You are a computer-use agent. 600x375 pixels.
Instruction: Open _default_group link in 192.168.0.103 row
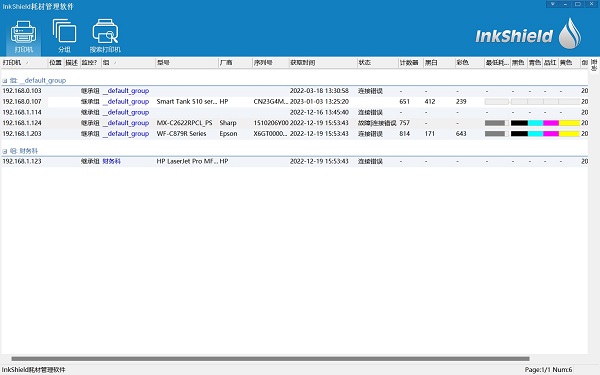tap(126, 91)
